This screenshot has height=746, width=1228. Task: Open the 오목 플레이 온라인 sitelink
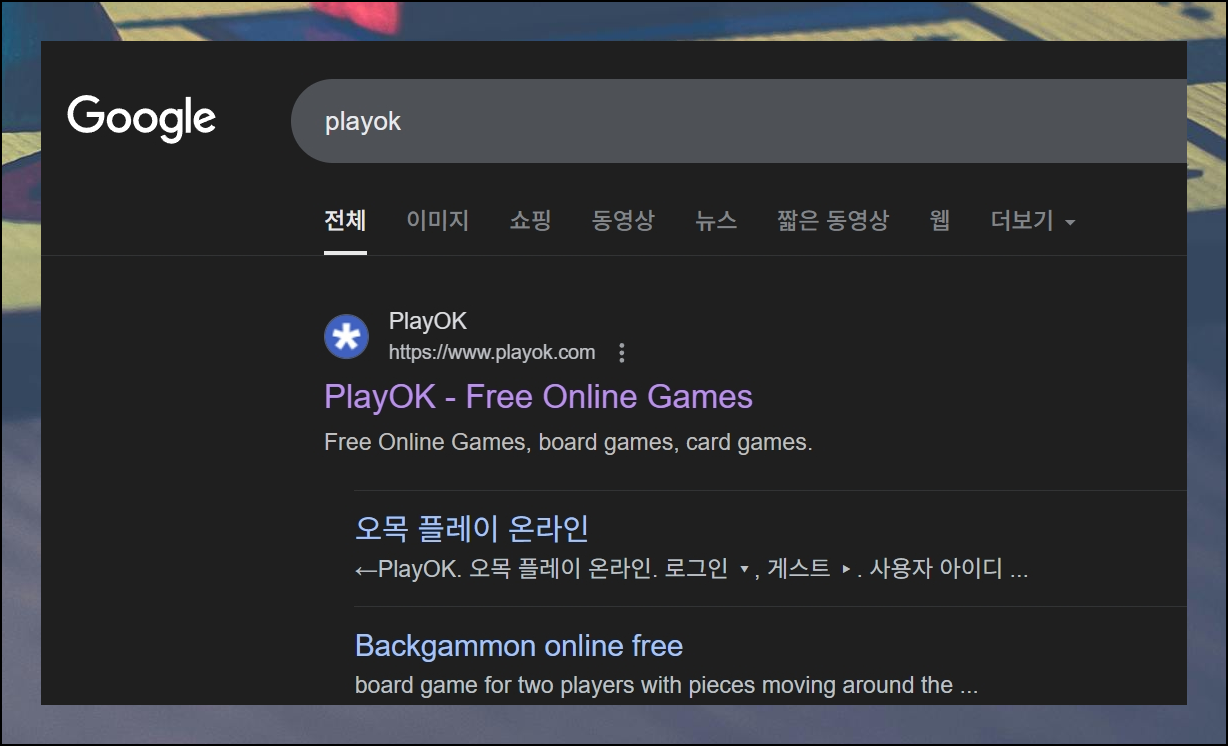472,528
